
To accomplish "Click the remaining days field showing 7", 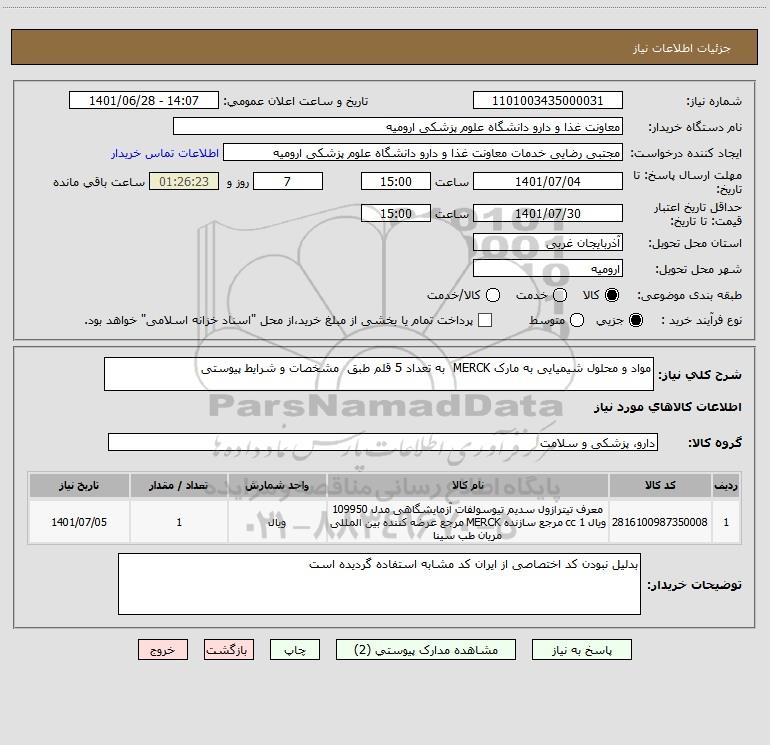I will point(288,181).
